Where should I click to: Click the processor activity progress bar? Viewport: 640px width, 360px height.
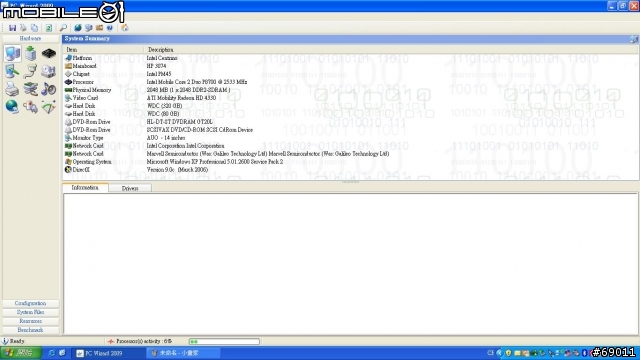coord(224,341)
